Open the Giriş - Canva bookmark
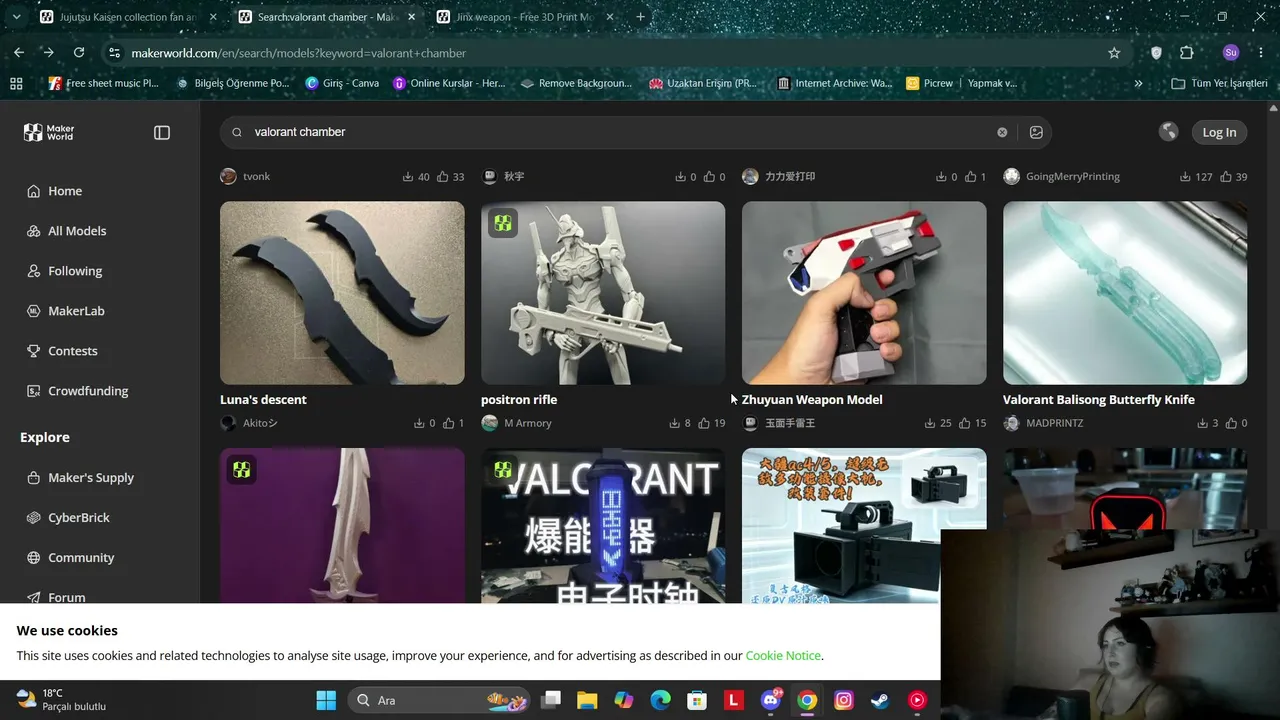The width and height of the screenshot is (1280, 720). pyautogui.click(x=342, y=83)
